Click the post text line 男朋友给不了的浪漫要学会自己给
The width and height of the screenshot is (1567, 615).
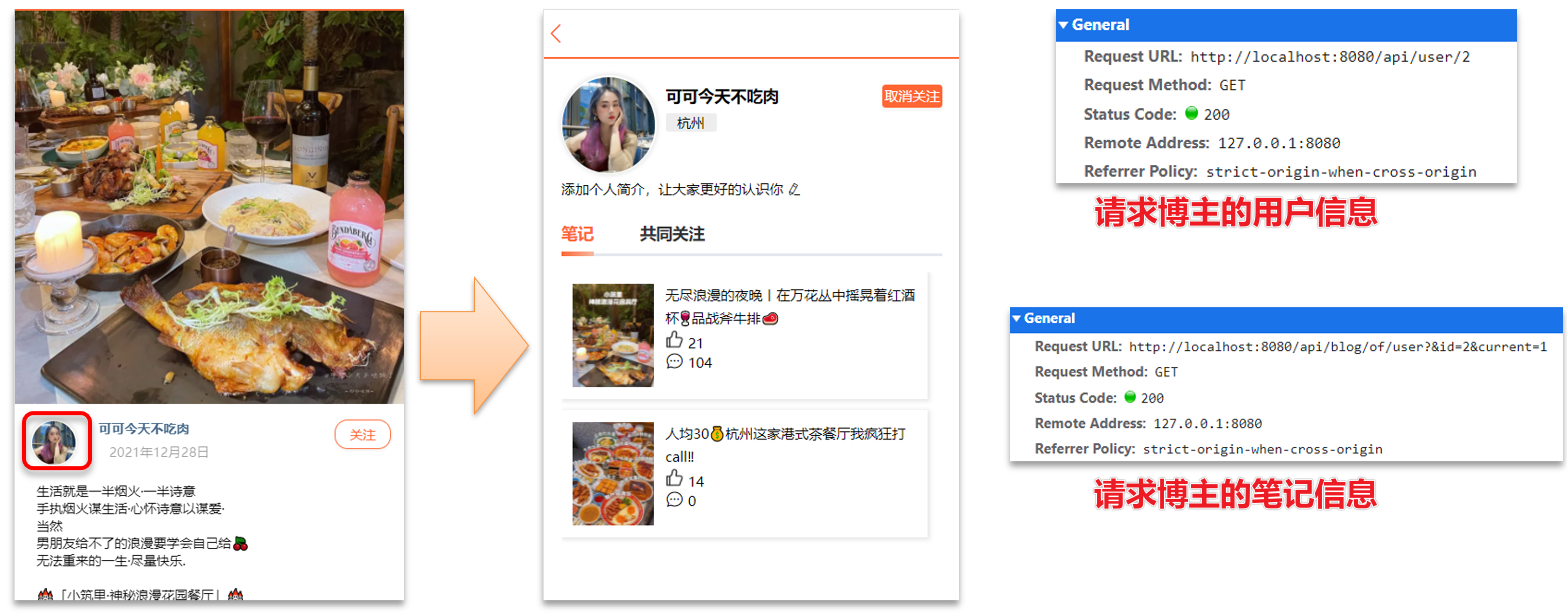point(142,543)
